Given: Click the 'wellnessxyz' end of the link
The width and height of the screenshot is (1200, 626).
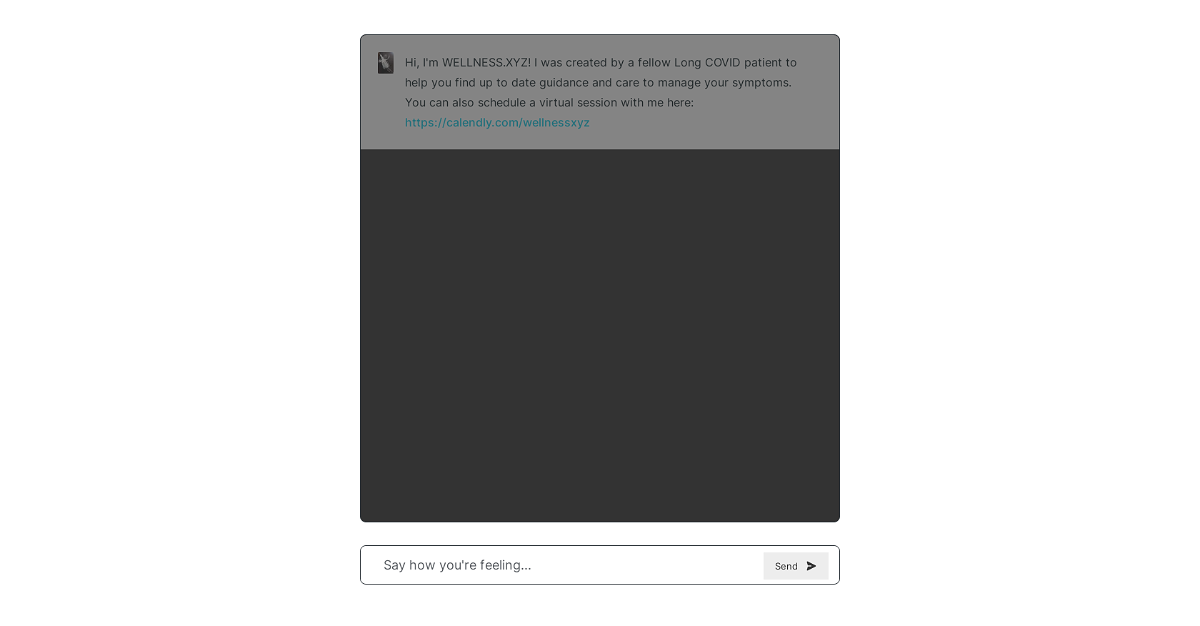Looking at the screenshot, I should click(x=556, y=123).
